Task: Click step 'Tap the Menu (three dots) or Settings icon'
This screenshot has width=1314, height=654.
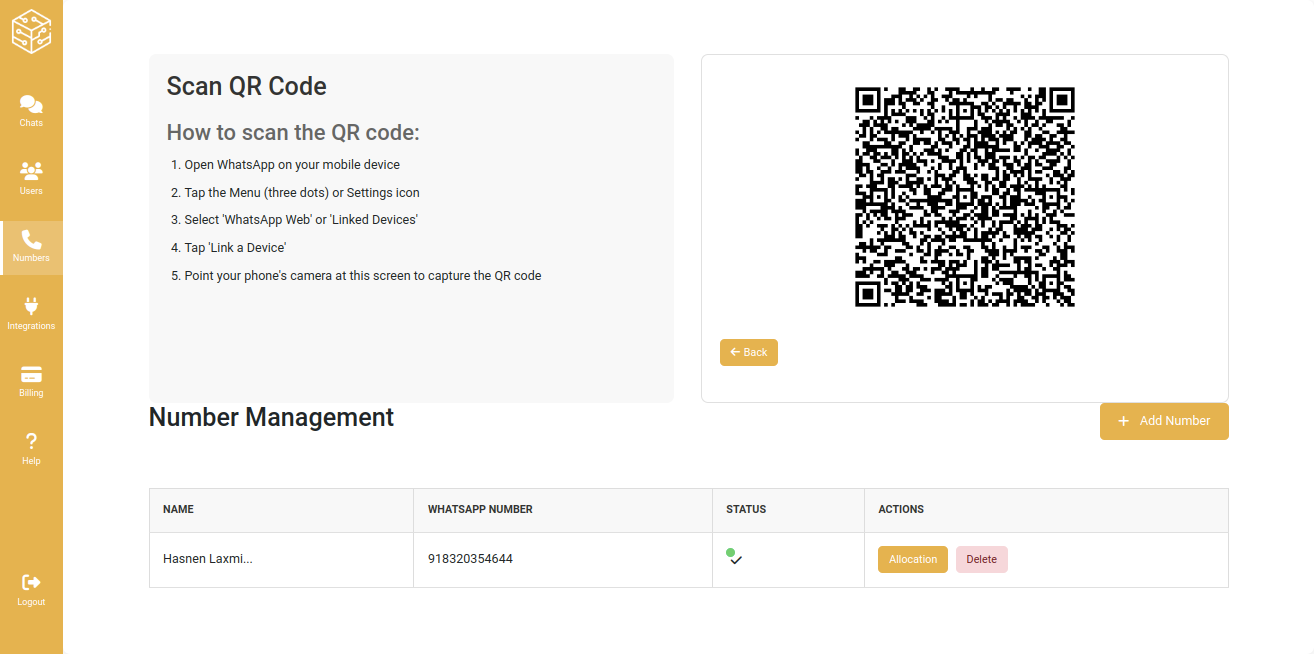Action: click(x=302, y=193)
